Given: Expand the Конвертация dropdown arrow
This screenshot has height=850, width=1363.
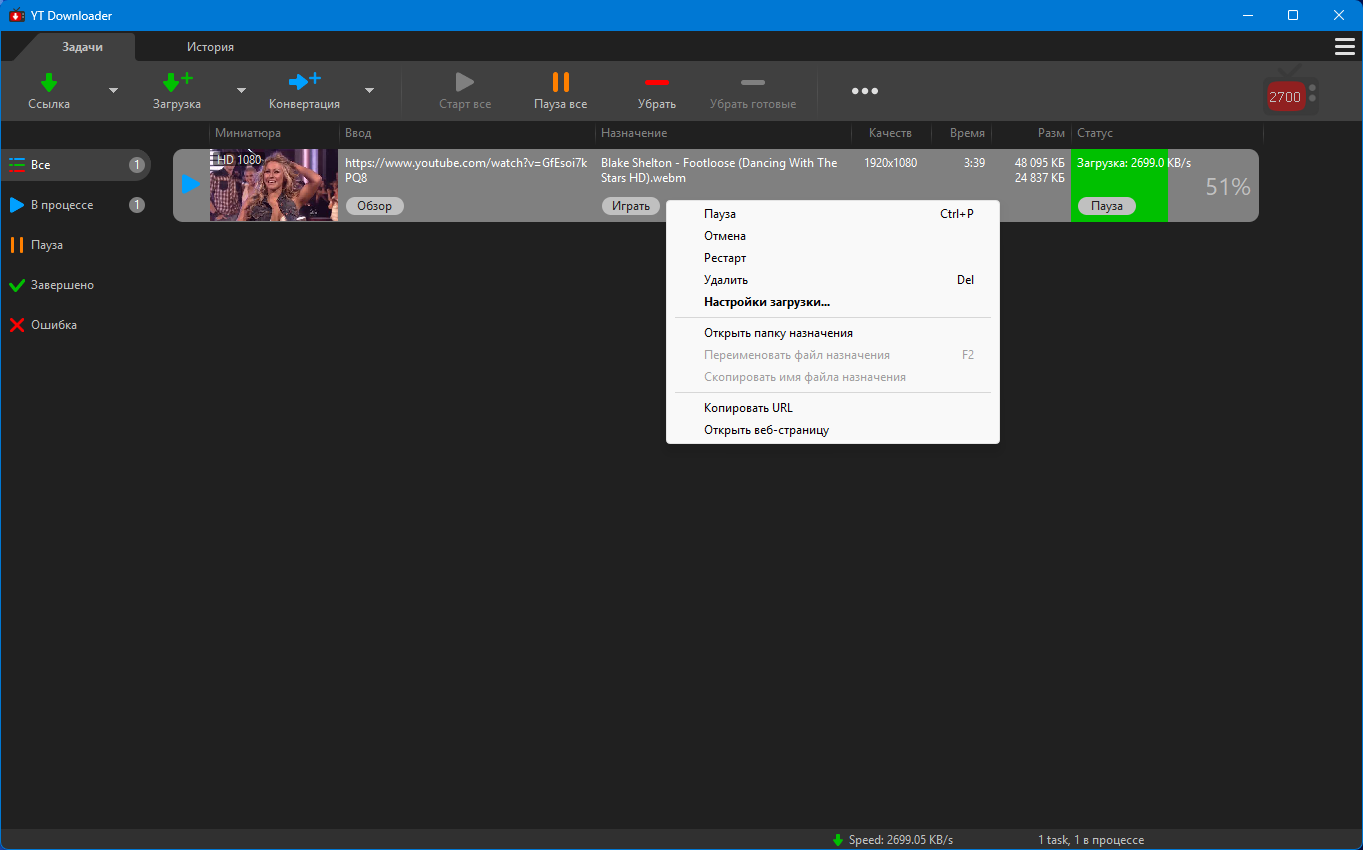Looking at the screenshot, I should tap(369, 91).
